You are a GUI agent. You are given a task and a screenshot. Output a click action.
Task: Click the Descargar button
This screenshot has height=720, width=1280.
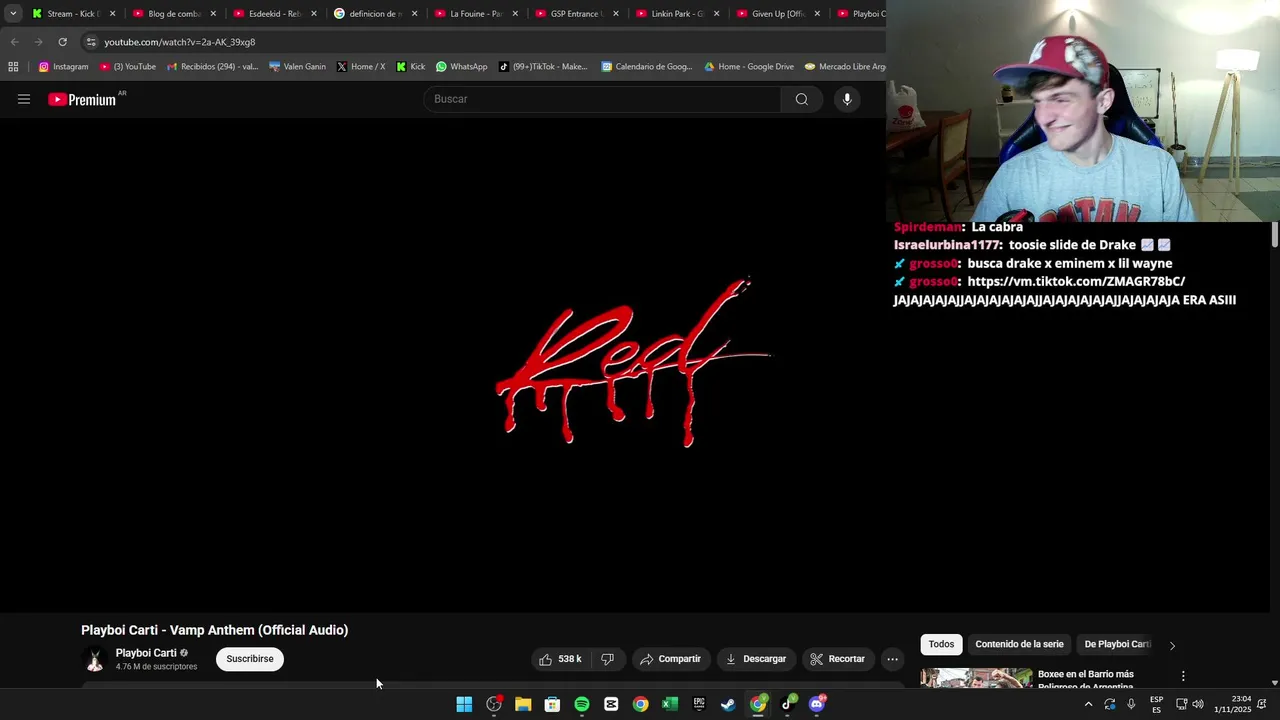coord(756,659)
